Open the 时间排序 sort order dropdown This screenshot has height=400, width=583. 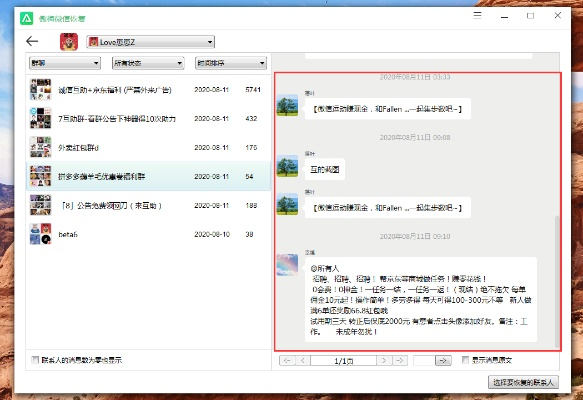click(x=231, y=63)
